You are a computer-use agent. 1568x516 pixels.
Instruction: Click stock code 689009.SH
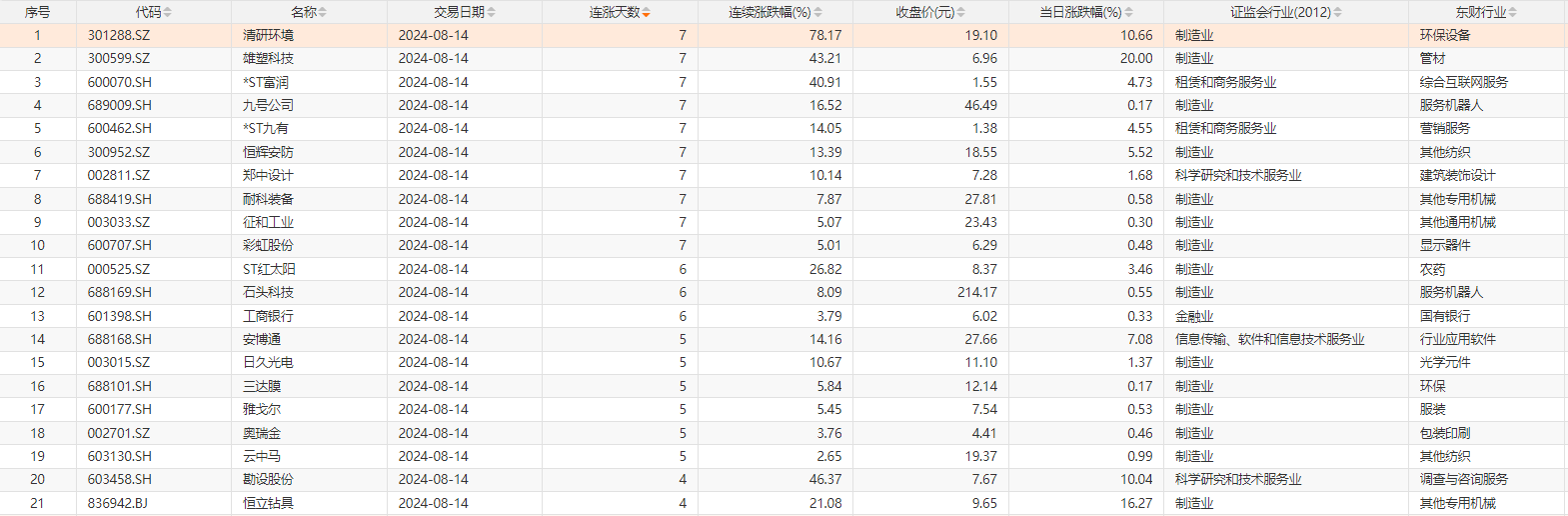[x=119, y=105]
